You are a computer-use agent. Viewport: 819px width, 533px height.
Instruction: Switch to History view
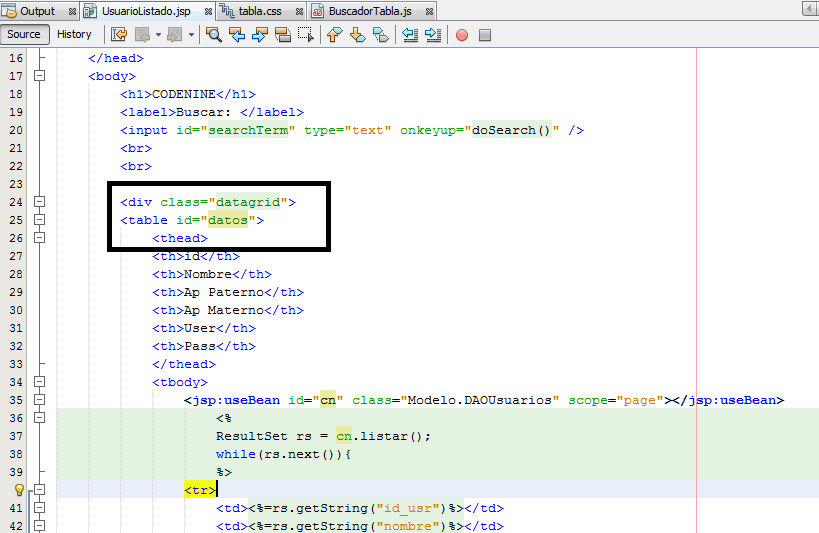tap(74, 34)
